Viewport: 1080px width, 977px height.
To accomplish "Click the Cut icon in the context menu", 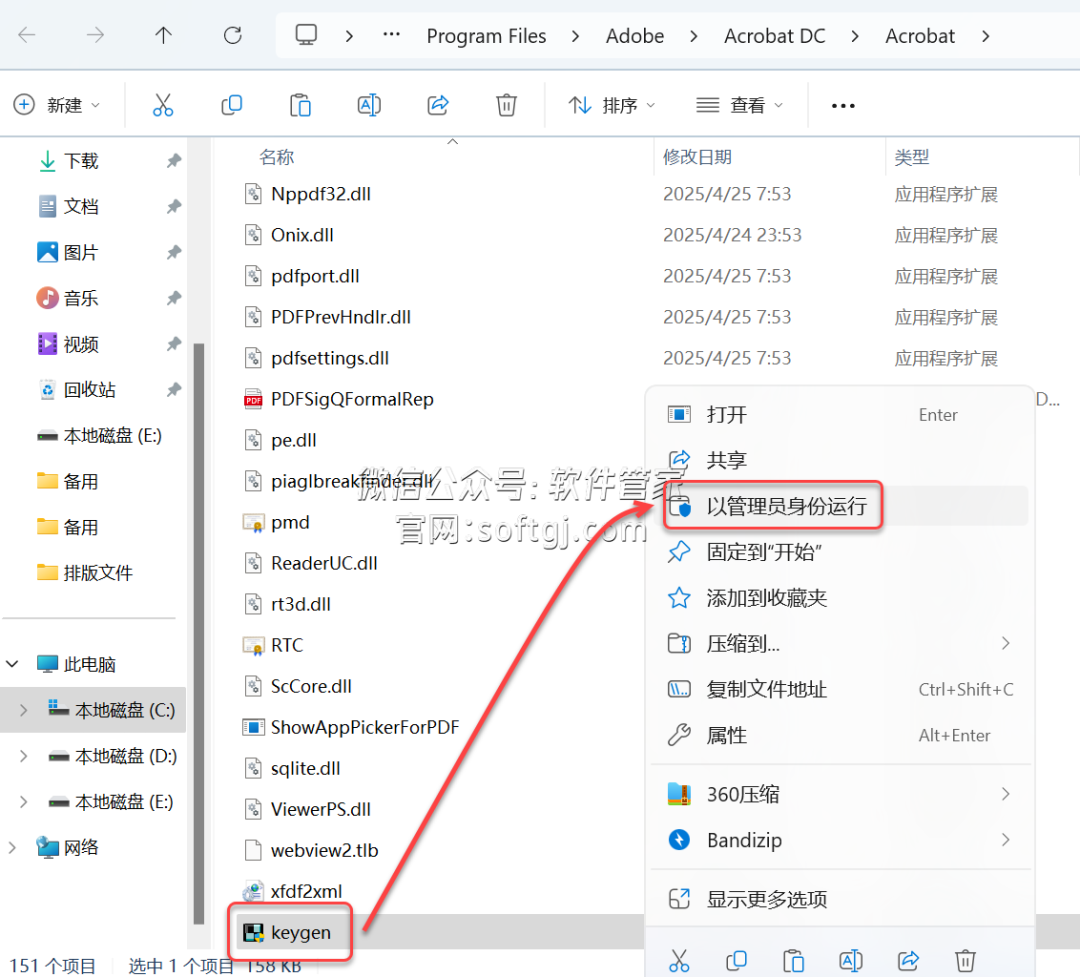I will [x=679, y=960].
